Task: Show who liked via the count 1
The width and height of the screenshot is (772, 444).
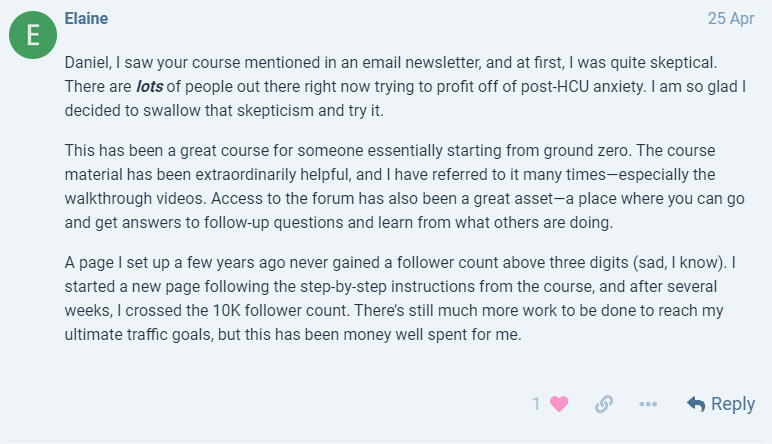Action: [537, 404]
